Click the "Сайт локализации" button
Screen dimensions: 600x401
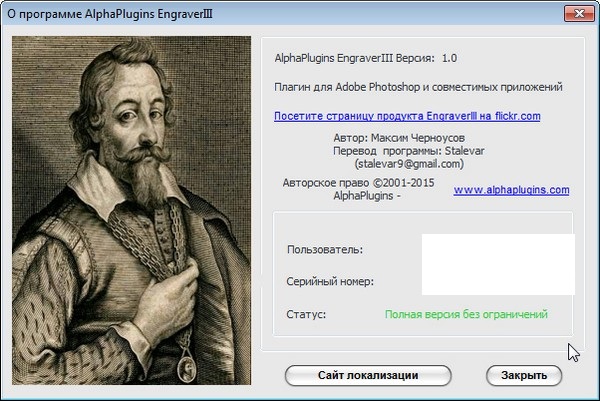[x=368, y=375]
